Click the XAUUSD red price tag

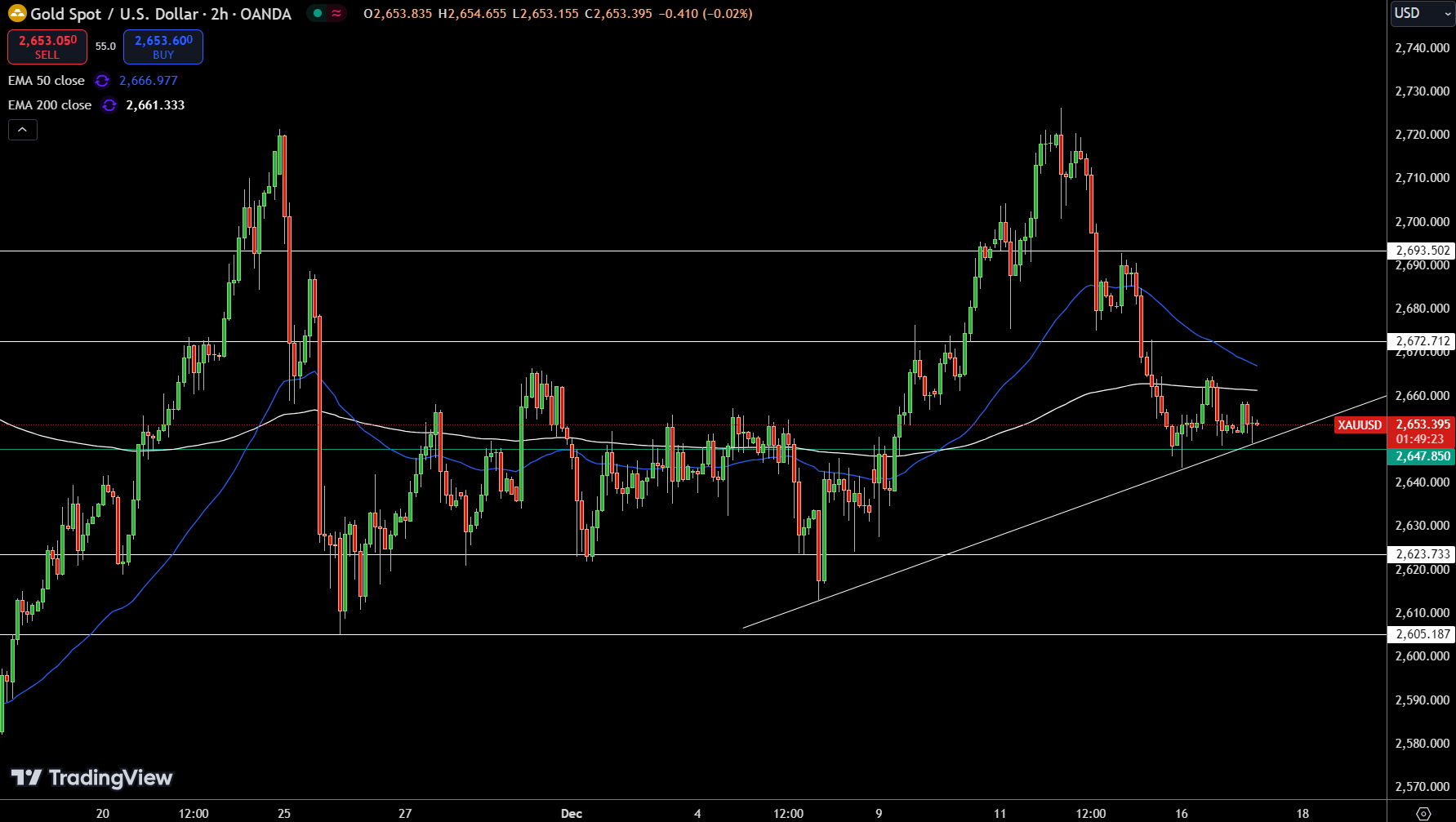1360,424
